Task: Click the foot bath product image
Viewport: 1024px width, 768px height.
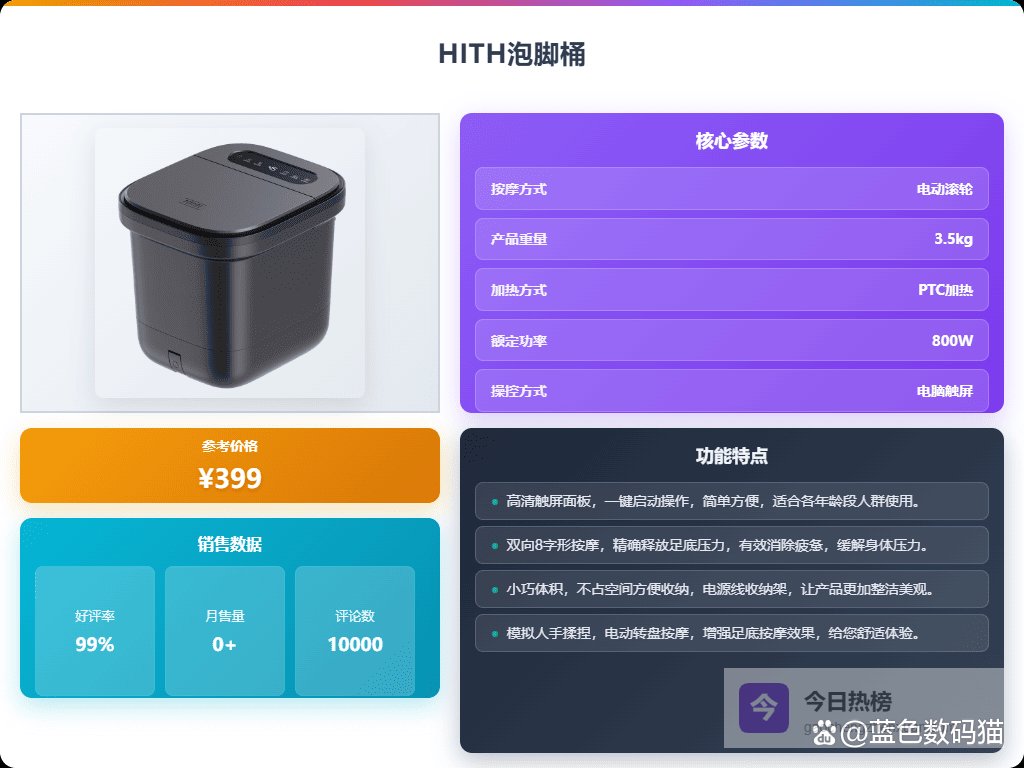Action: click(x=230, y=263)
